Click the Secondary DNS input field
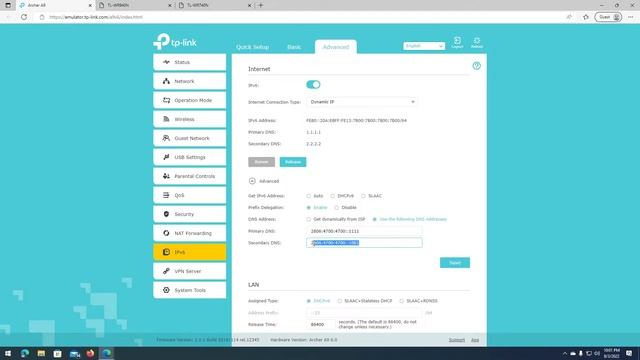The height and width of the screenshot is (360, 640). (364, 243)
